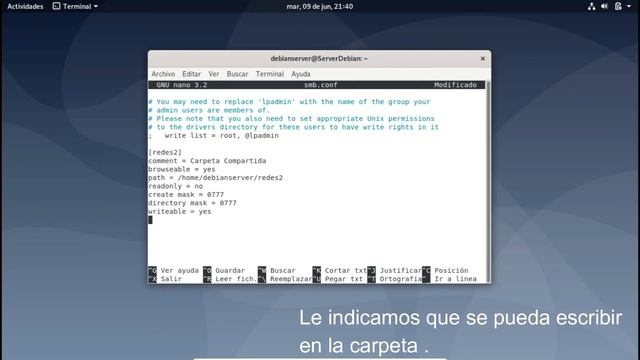The width and height of the screenshot is (640, 360).
Task: Click the 'Reemplazar' shortcut label
Action: click(x=291, y=279)
